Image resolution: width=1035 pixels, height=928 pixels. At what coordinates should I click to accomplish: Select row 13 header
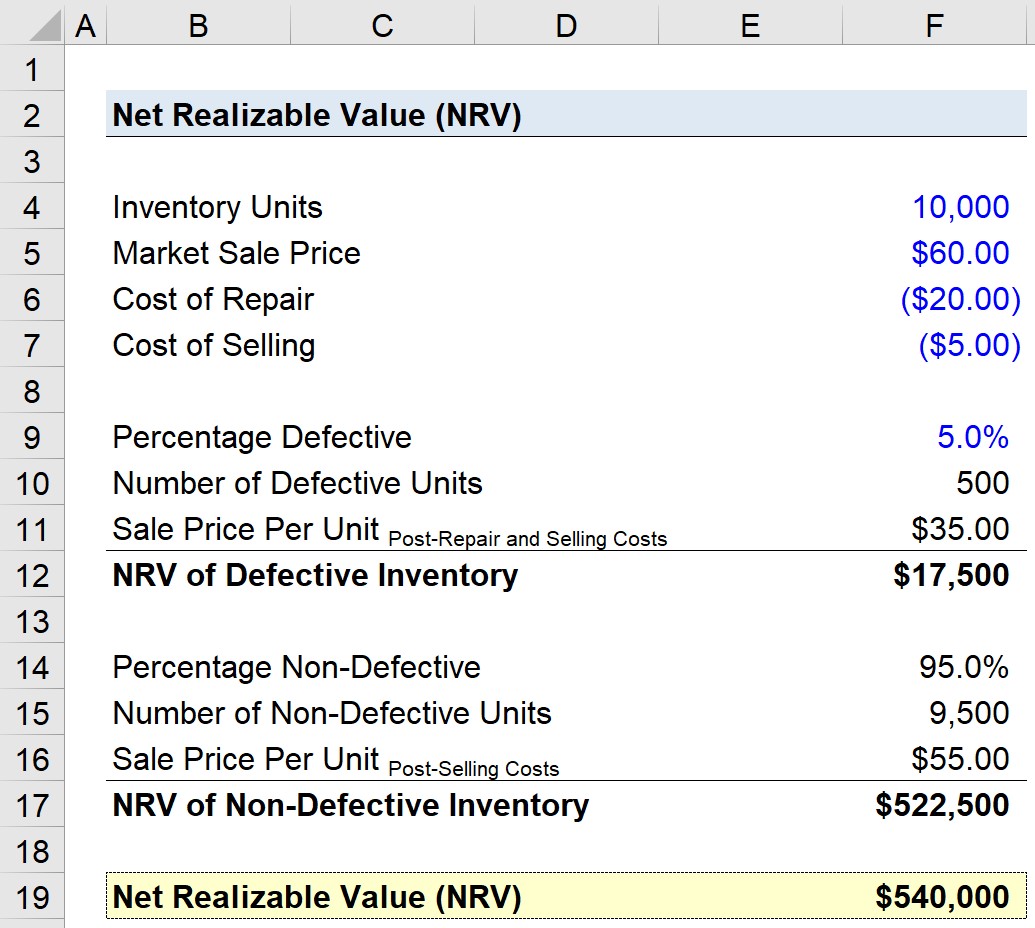click(x=32, y=621)
